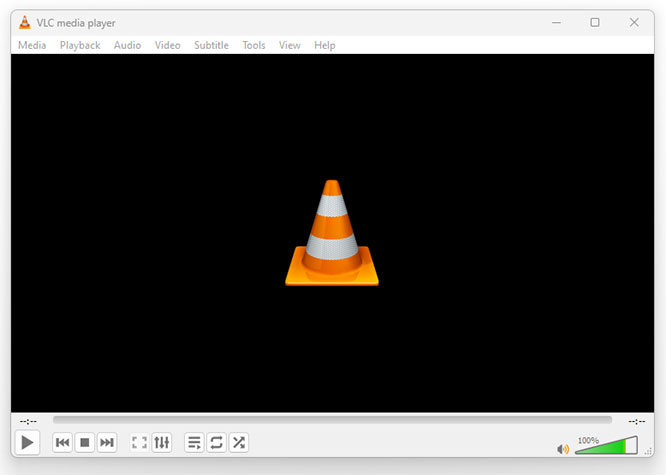
Task: Open the Playback menu
Action: click(x=80, y=45)
